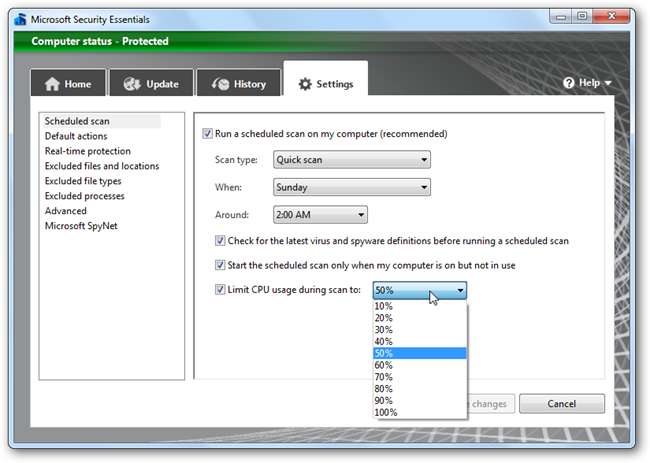650x463 pixels.
Task: Collapse the CPU usage limit dropdown
Action: [420, 290]
